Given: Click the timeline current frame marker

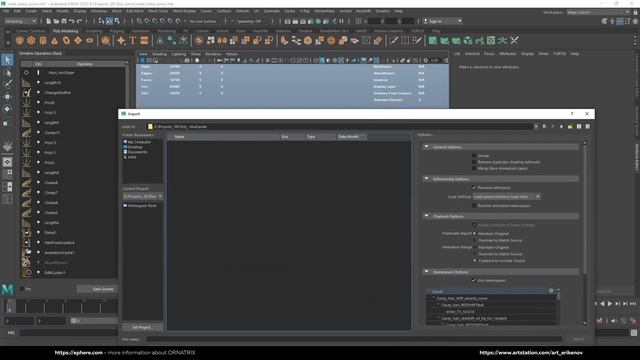Looking at the screenshot, I should pos(10,306).
